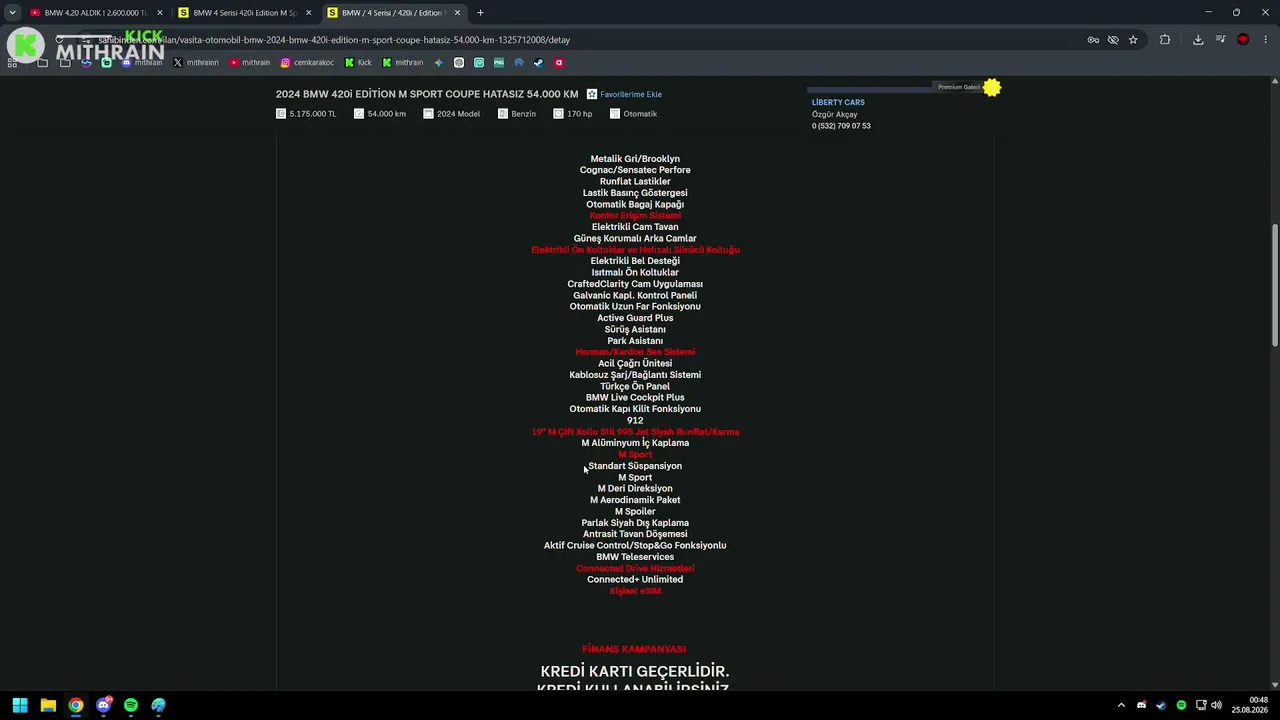Open the Kick mithrain bookmark
The width and height of the screenshot is (1280, 720).
[x=403, y=62]
